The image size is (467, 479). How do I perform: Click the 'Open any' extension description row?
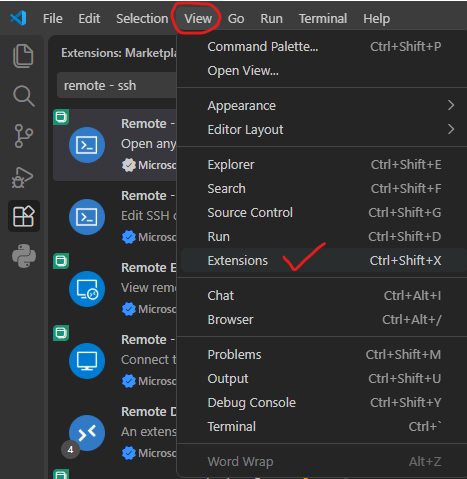coord(149,144)
